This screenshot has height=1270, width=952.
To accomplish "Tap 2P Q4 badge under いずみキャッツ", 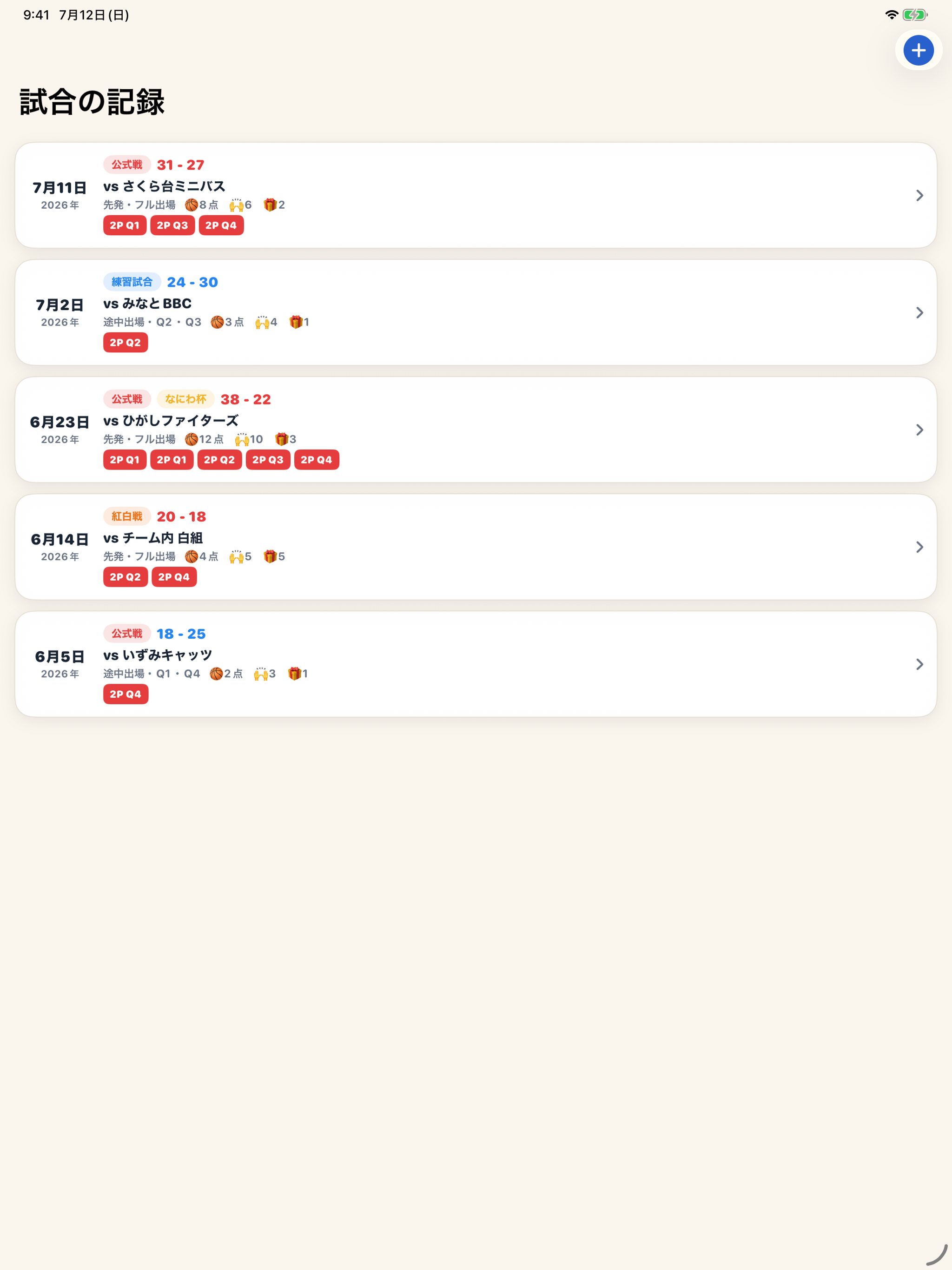I will pos(126,694).
